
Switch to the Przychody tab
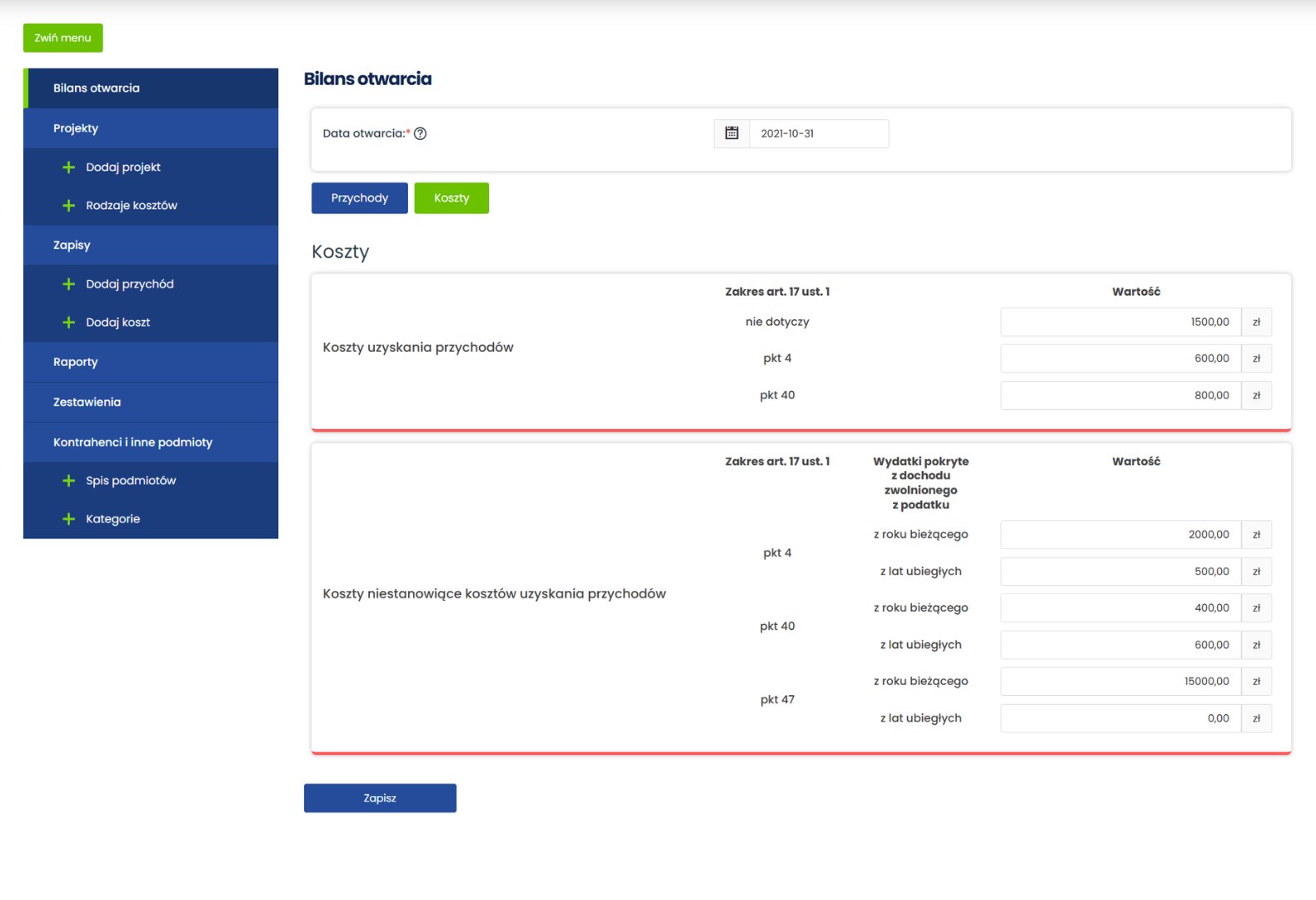(359, 198)
